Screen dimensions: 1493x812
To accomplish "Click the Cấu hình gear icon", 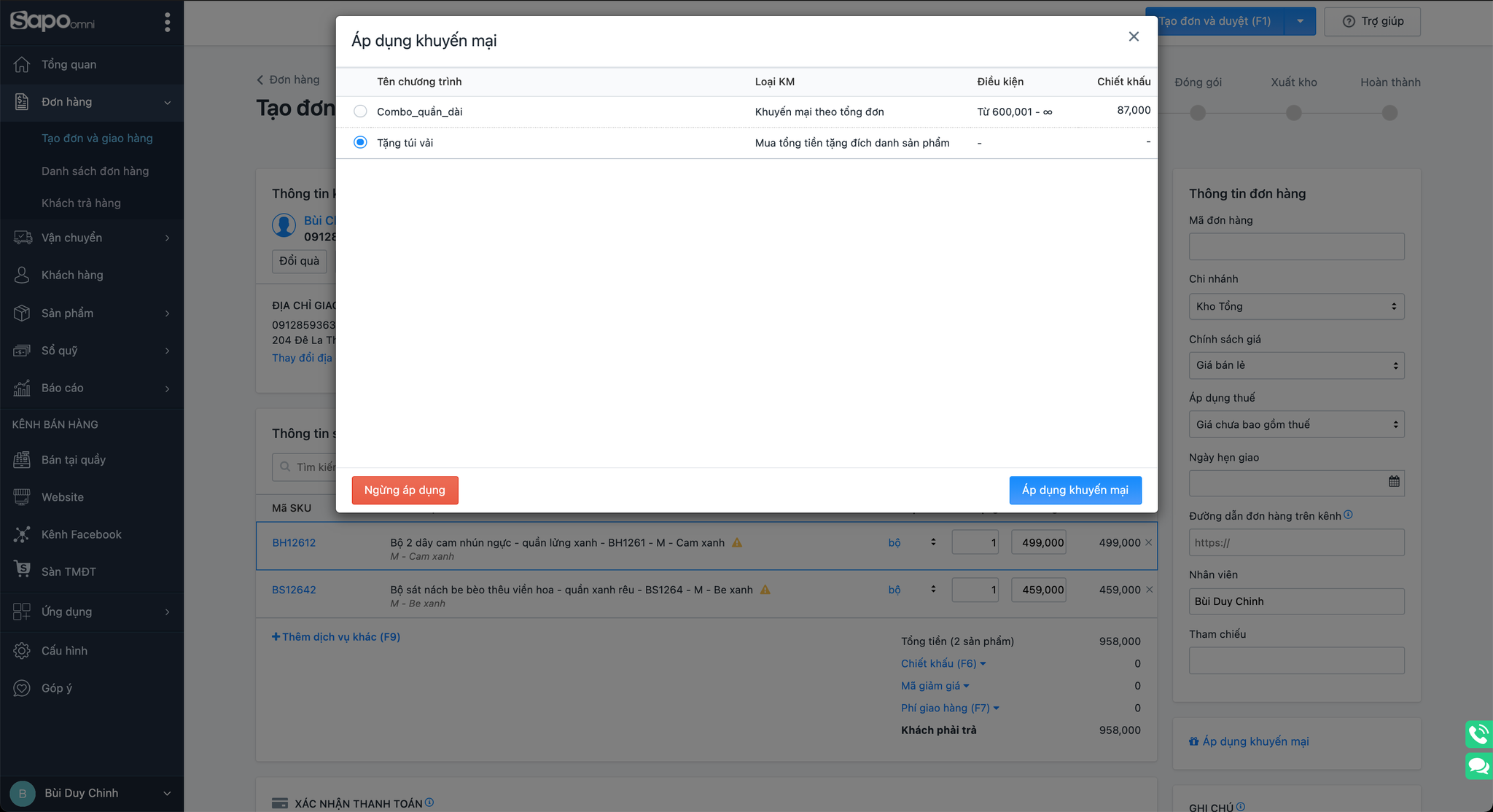I will tap(22, 650).
